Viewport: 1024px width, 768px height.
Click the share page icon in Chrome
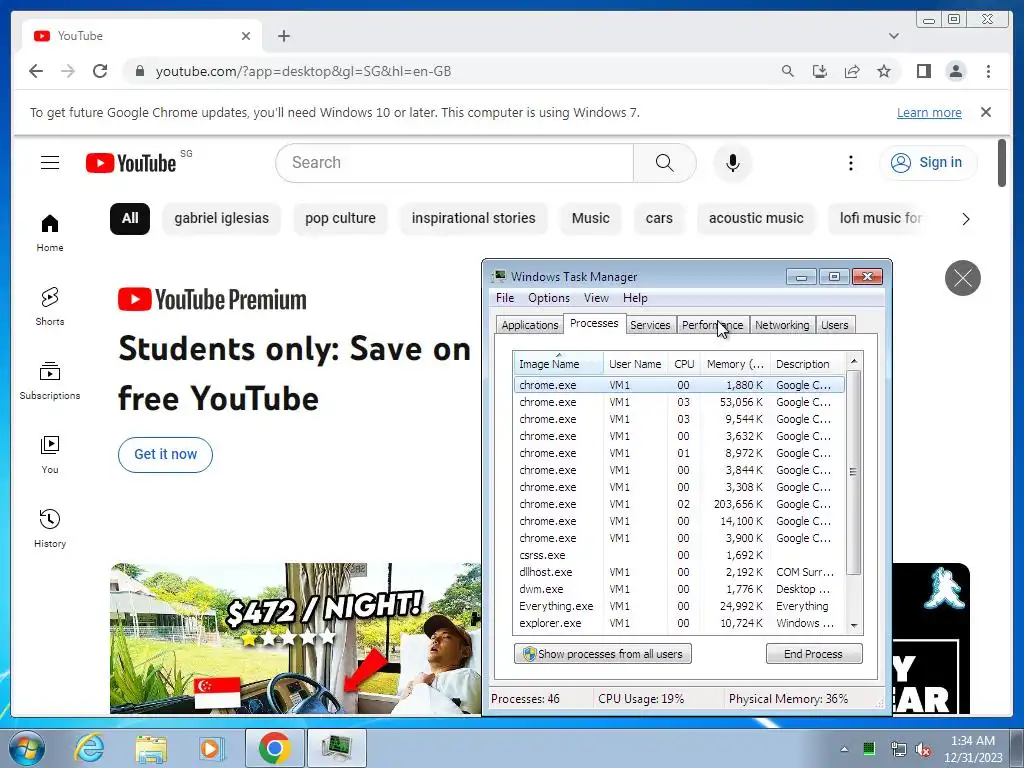click(x=852, y=71)
